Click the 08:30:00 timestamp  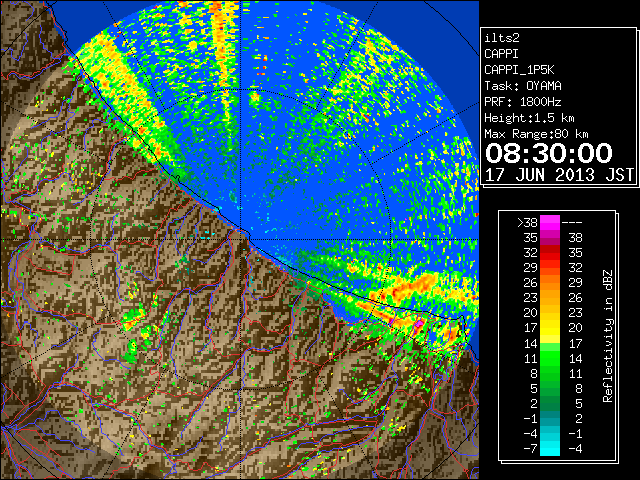tap(549, 153)
